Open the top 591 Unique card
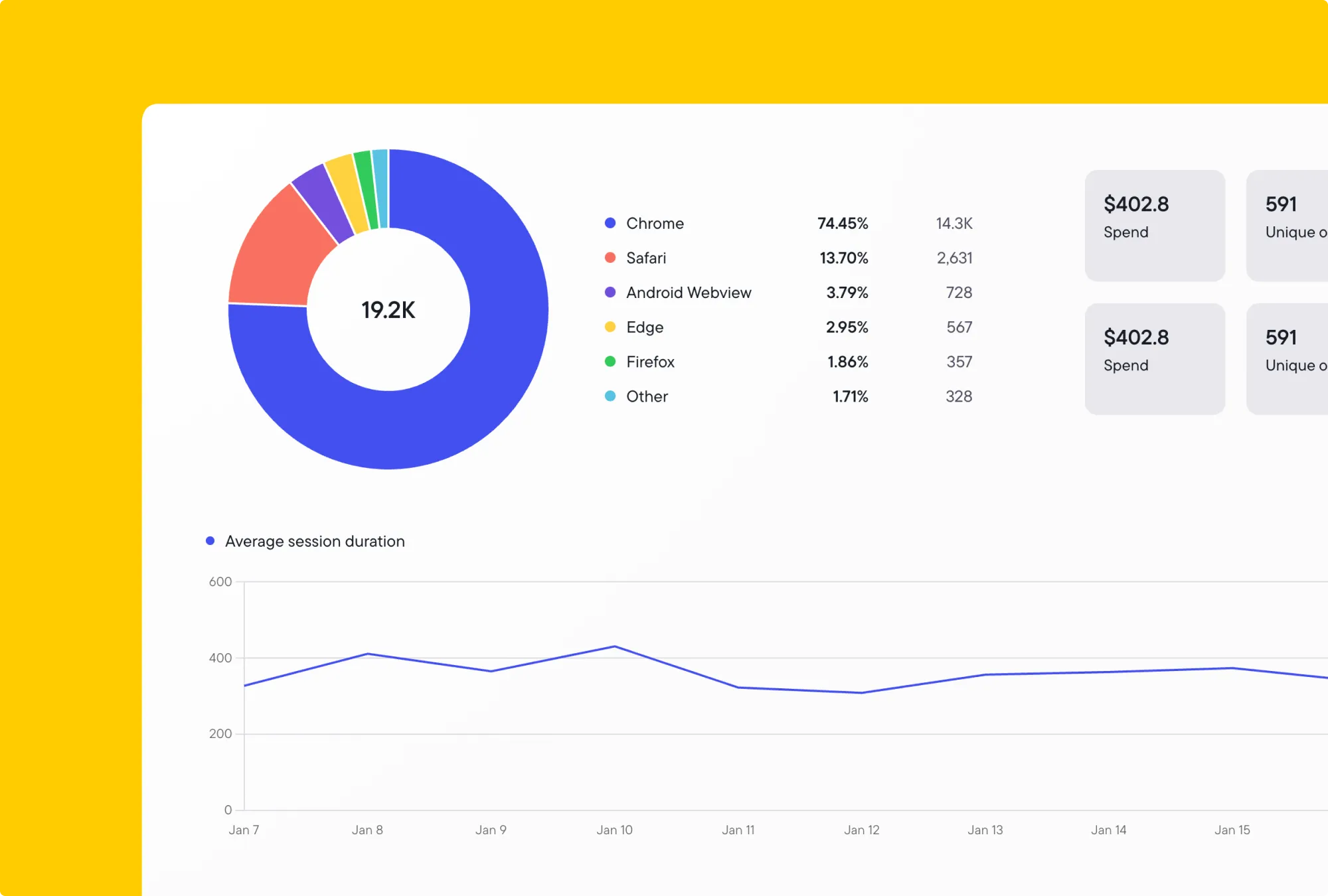Image resolution: width=1328 pixels, height=896 pixels. (x=1288, y=226)
